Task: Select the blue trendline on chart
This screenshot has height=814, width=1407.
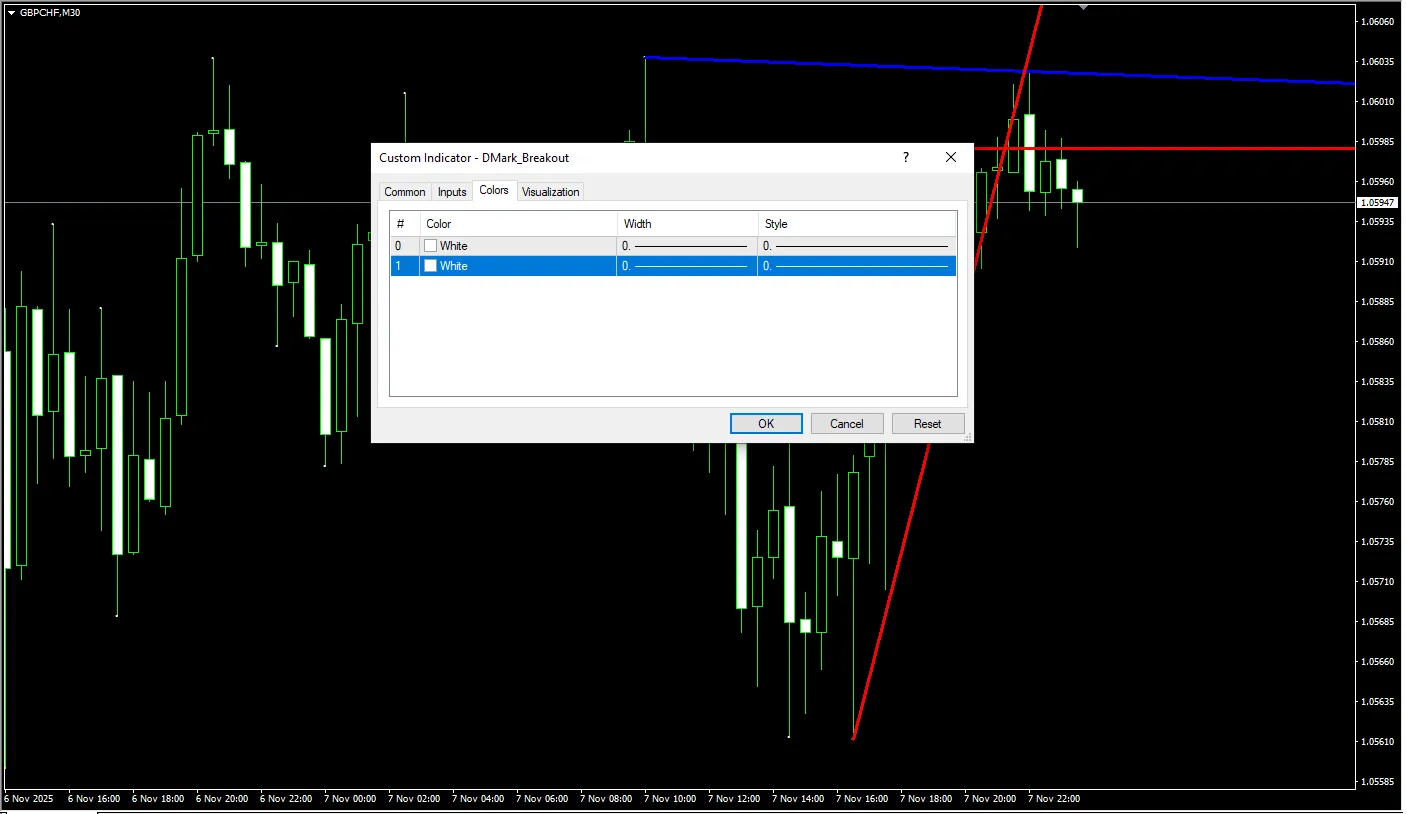Action: point(1200,76)
